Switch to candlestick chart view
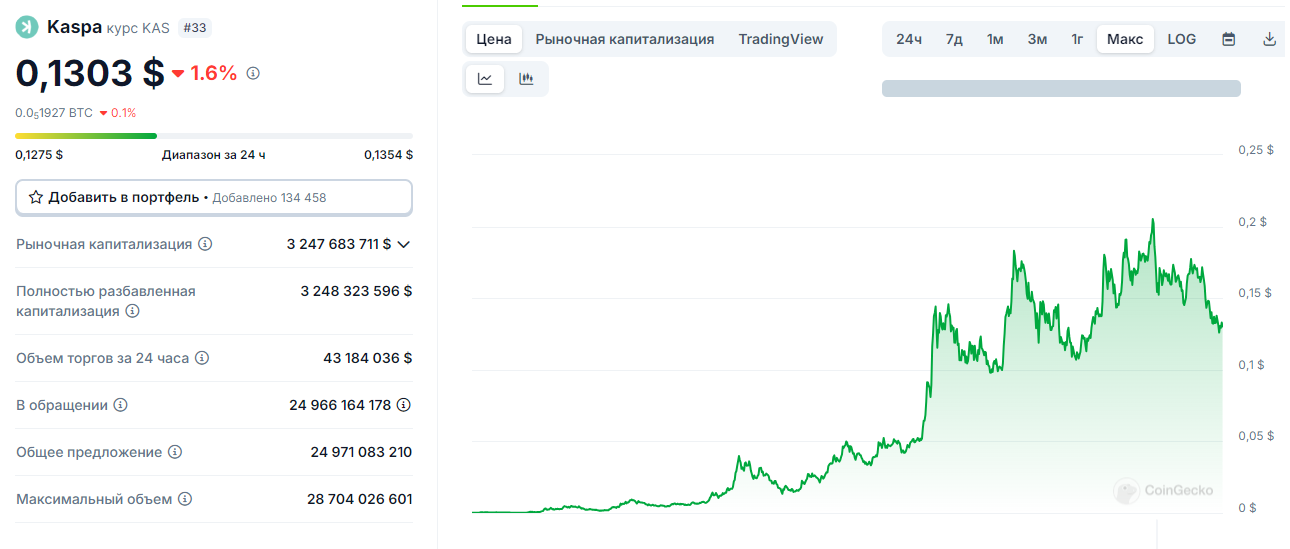Screen dimensions: 1290x549 (526, 79)
